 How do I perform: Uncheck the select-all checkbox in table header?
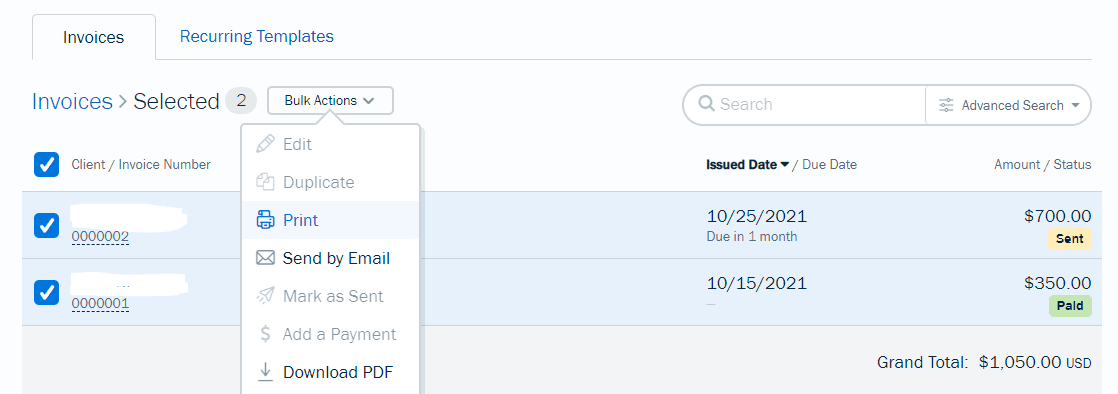click(x=46, y=165)
